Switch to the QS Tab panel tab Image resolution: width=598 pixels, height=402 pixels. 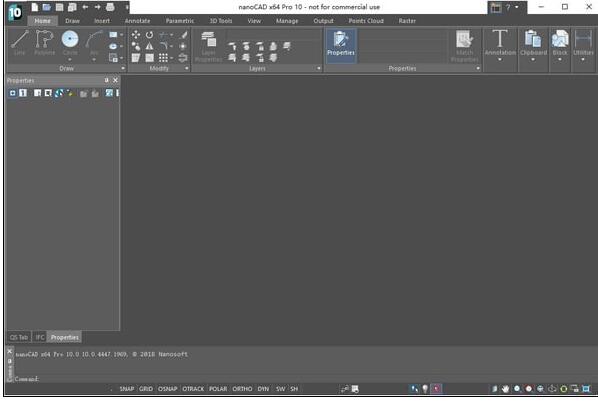[x=19, y=337]
